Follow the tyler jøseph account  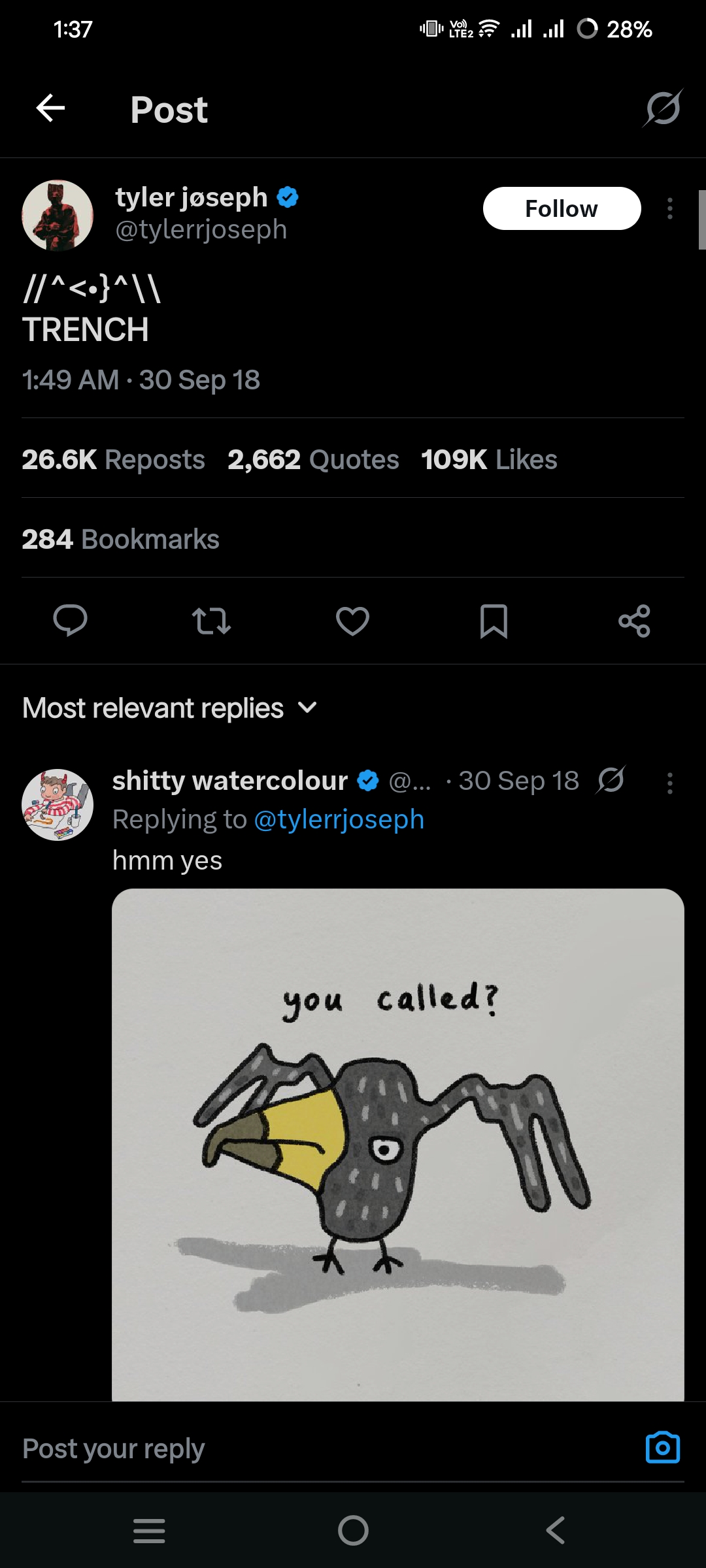click(562, 208)
